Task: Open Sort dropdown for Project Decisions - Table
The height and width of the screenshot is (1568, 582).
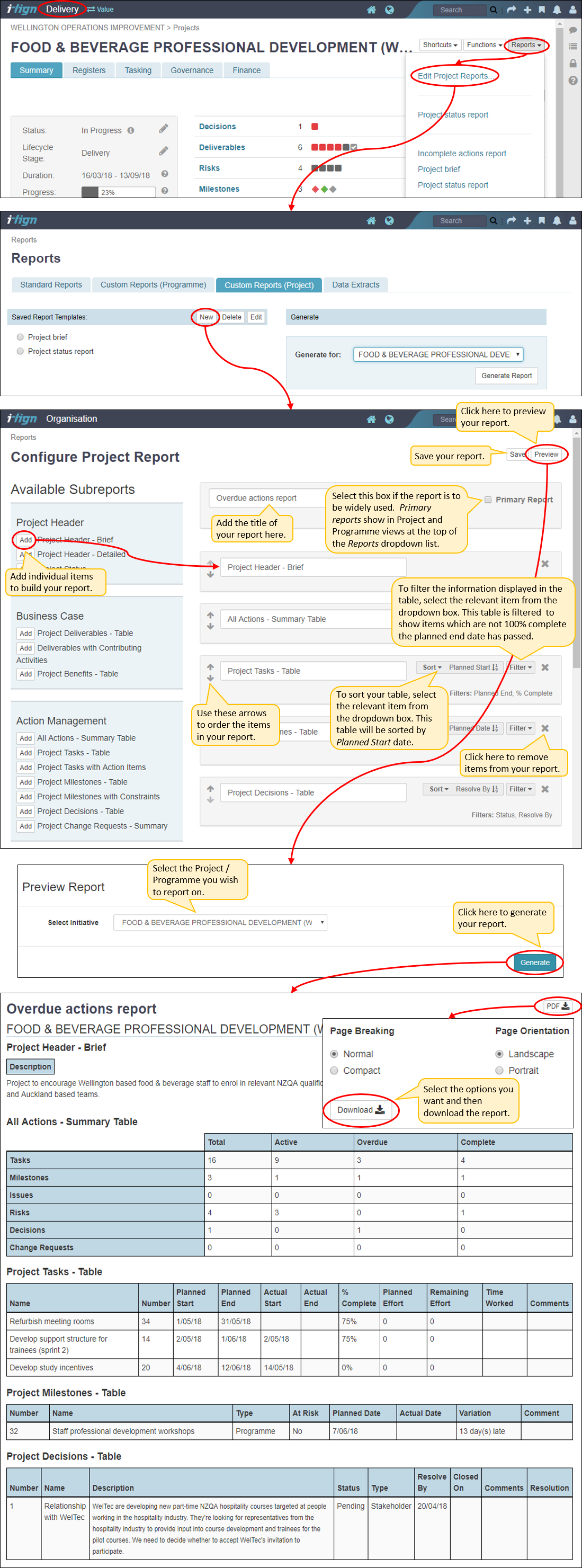Action: 438,789
